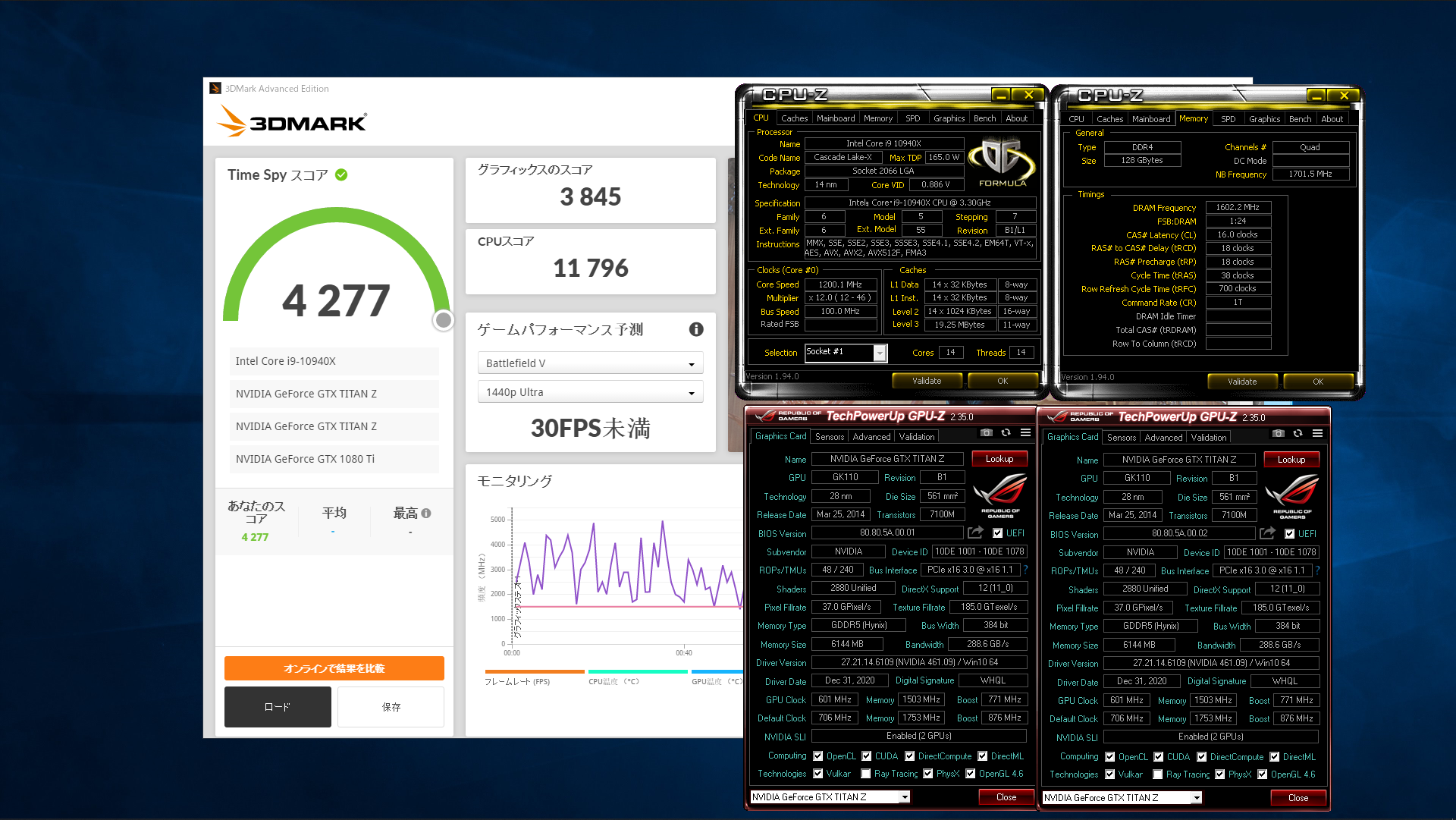
Task: Click Bus Interface question mark in left GPU-Z
Action: click(1025, 570)
